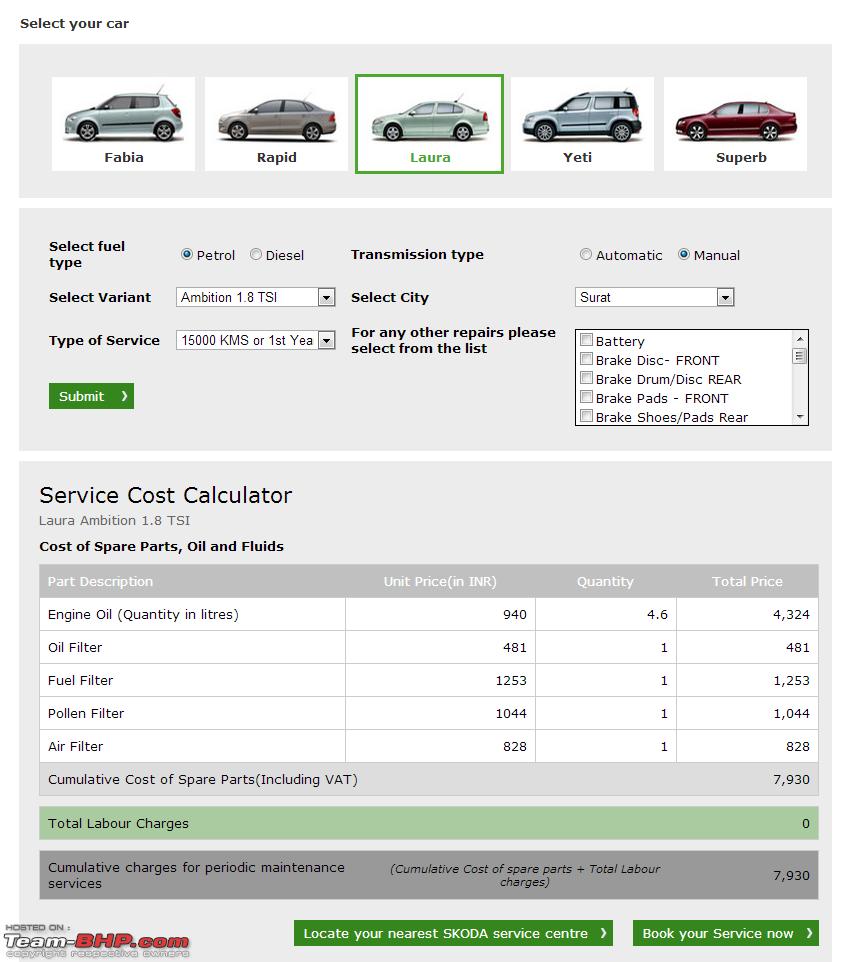Open the Select City dropdown
This screenshot has height=962, width=856.
(655, 298)
